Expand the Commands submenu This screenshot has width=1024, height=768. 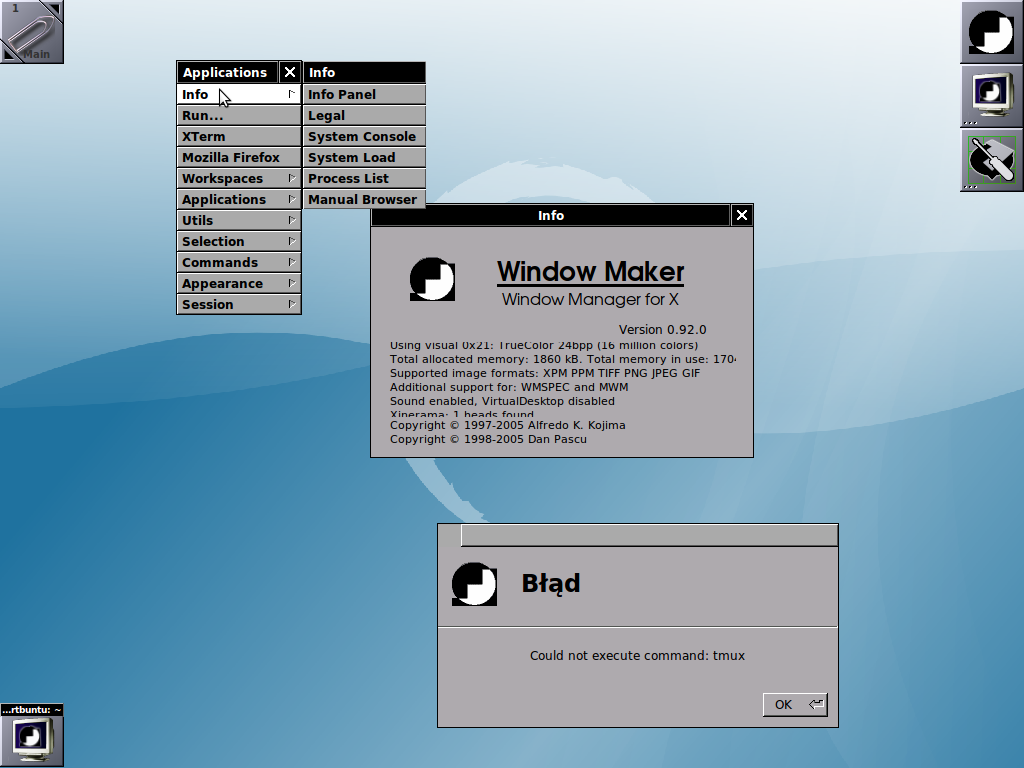click(x=238, y=262)
